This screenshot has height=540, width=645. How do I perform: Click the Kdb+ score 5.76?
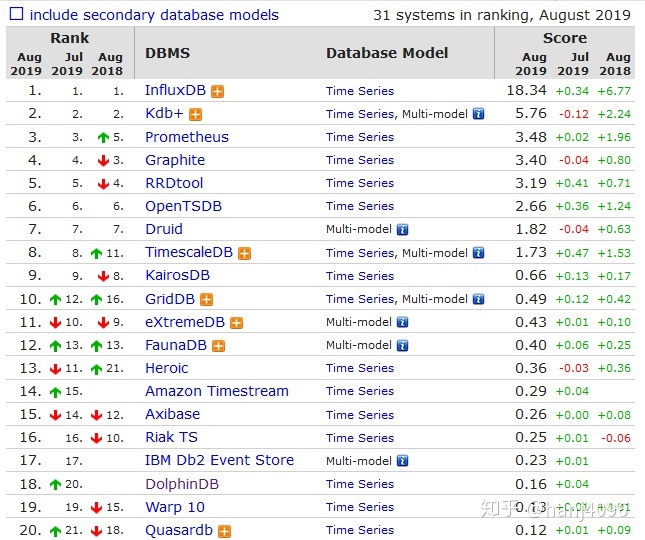[x=531, y=113]
